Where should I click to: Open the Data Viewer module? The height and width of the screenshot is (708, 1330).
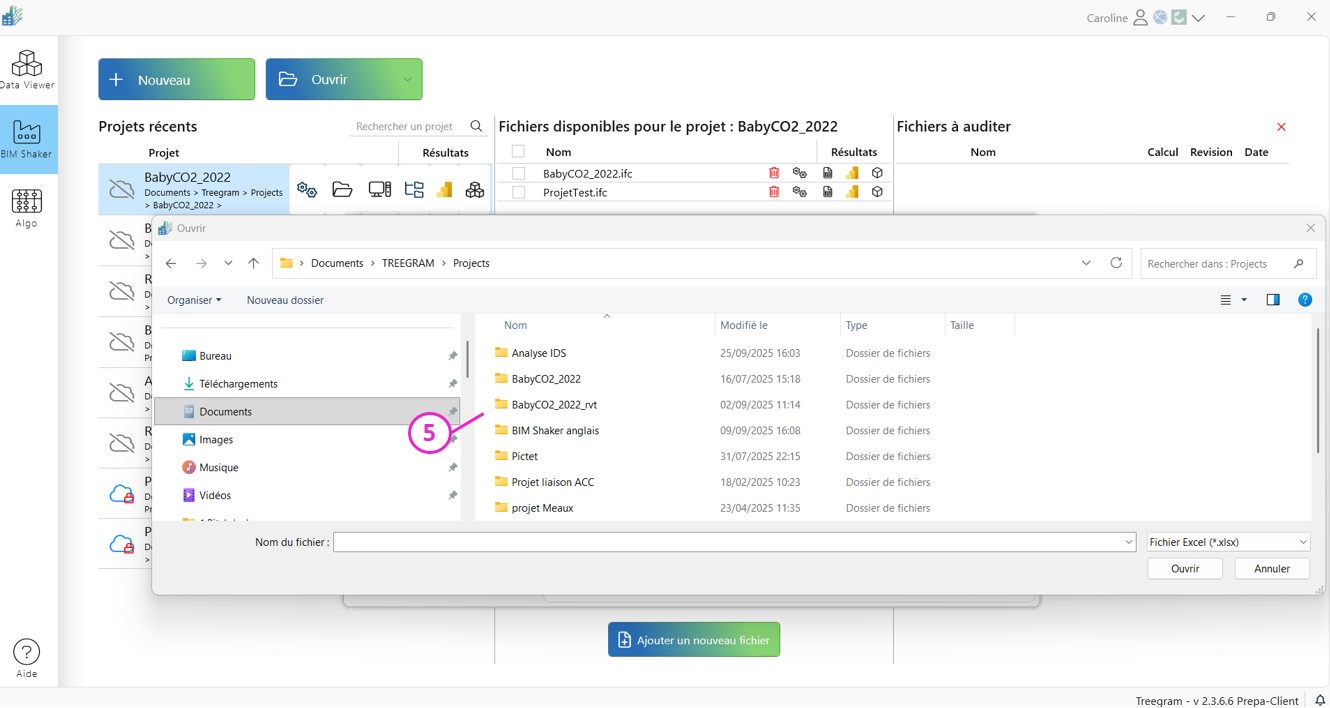click(x=27, y=70)
